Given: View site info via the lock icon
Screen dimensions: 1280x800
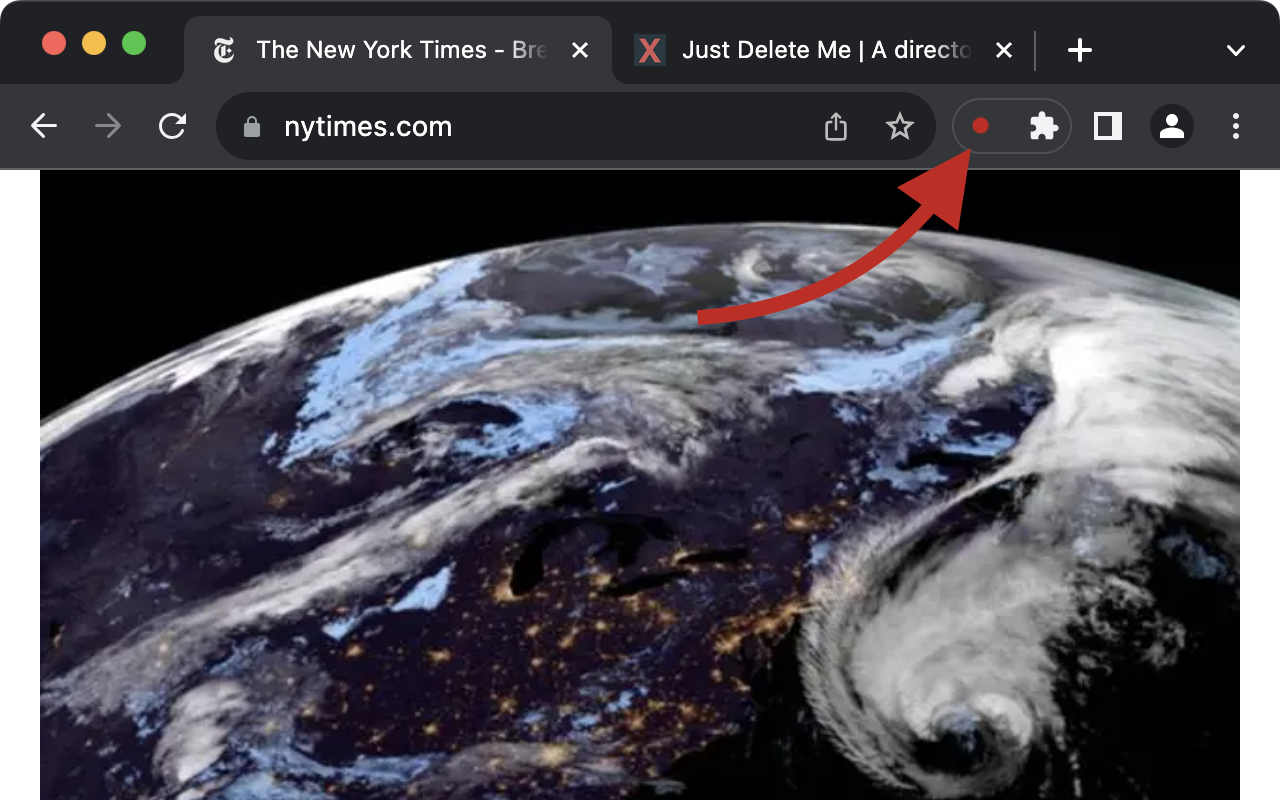Looking at the screenshot, I should coord(252,127).
